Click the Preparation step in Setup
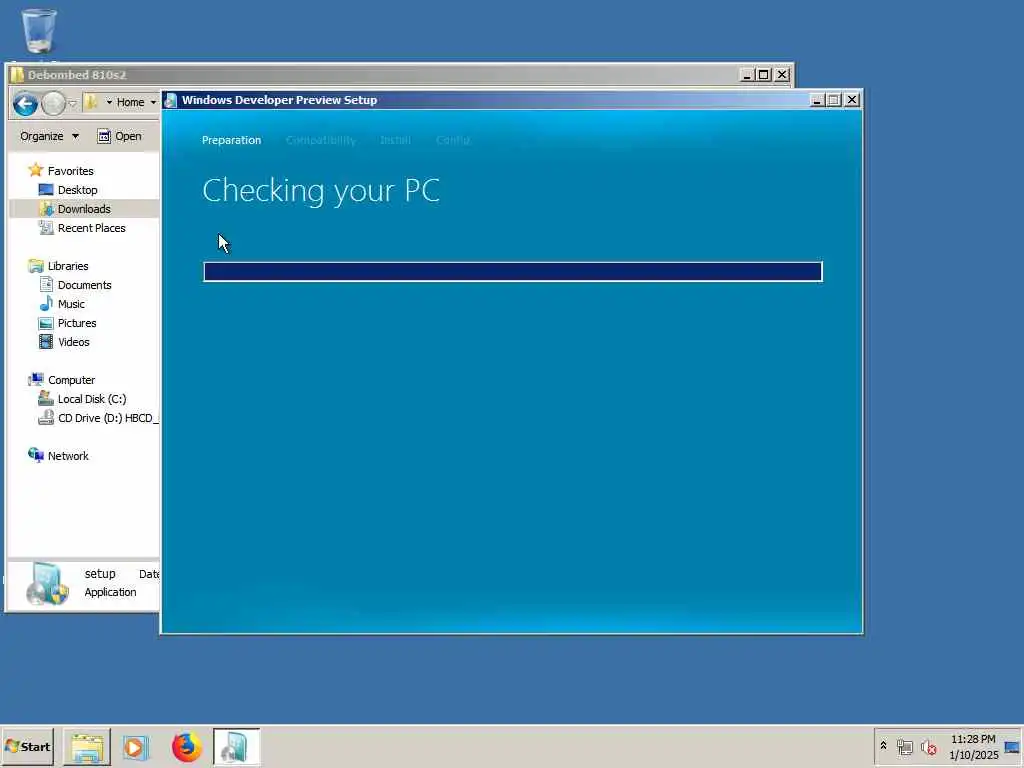The image size is (1024, 768). coord(231,140)
